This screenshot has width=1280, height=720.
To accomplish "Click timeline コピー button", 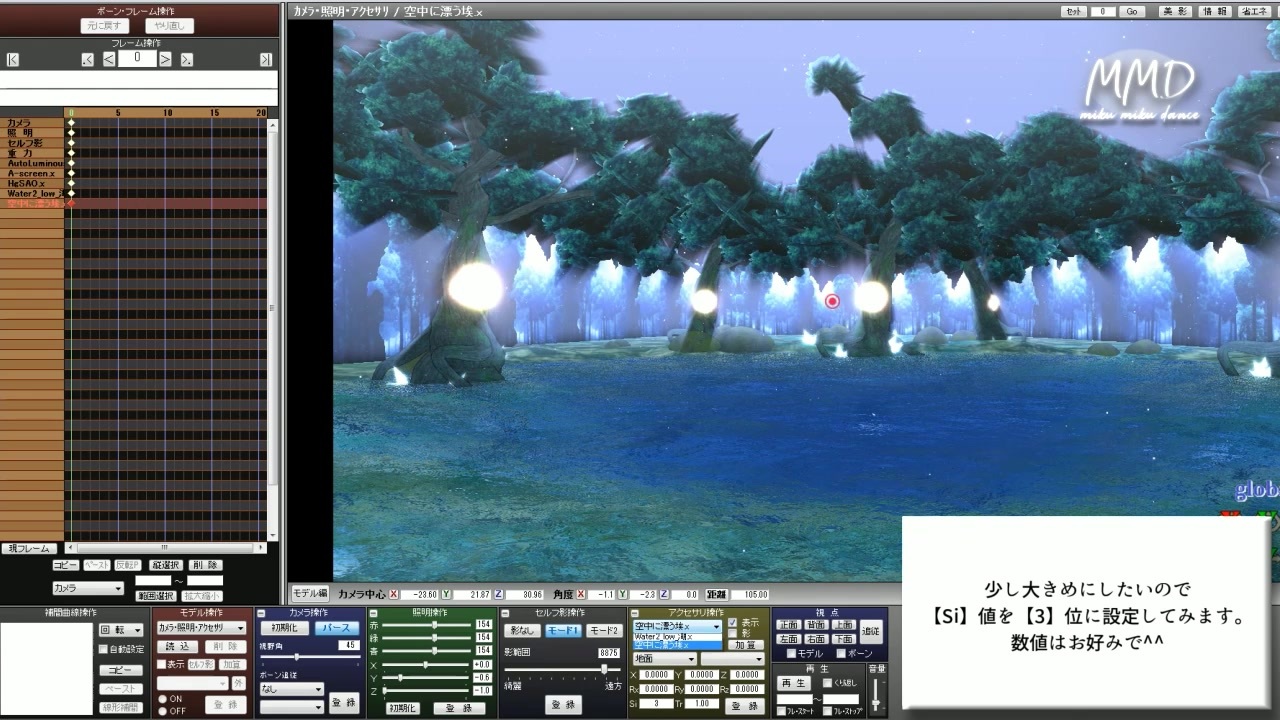I will pyautogui.click(x=66, y=565).
